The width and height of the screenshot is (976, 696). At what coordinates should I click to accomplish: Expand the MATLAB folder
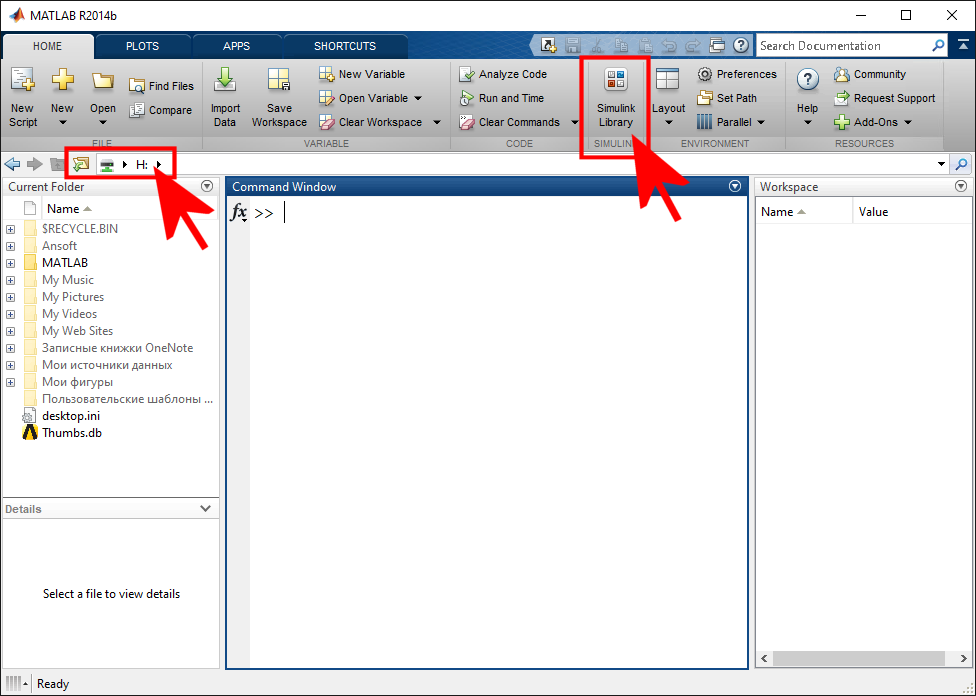[11, 263]
